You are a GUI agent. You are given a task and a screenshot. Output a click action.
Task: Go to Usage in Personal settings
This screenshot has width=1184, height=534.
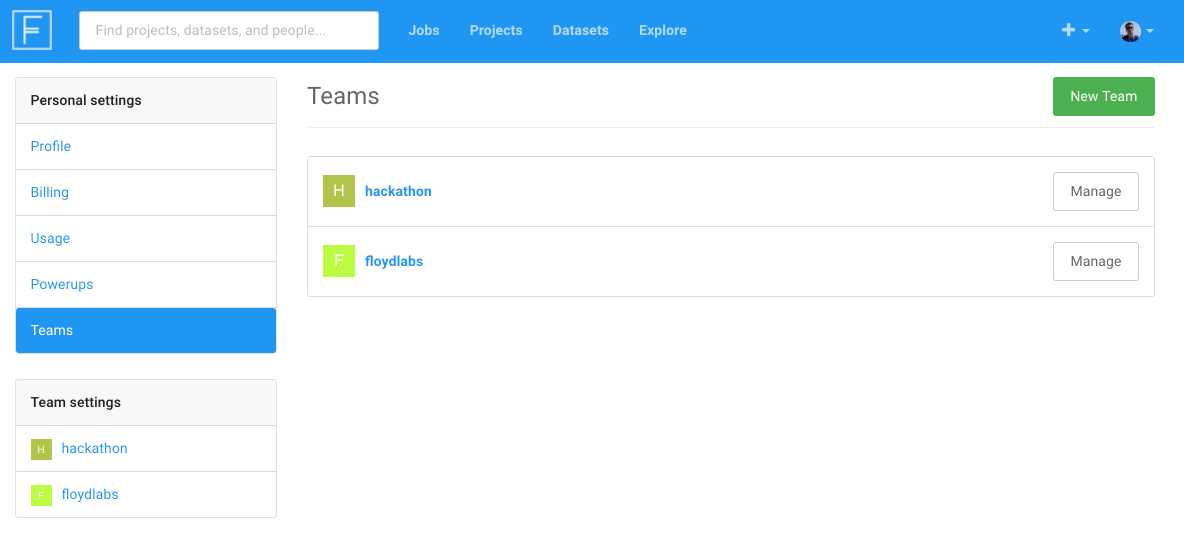pyautogui.click(x=146, y=239)
